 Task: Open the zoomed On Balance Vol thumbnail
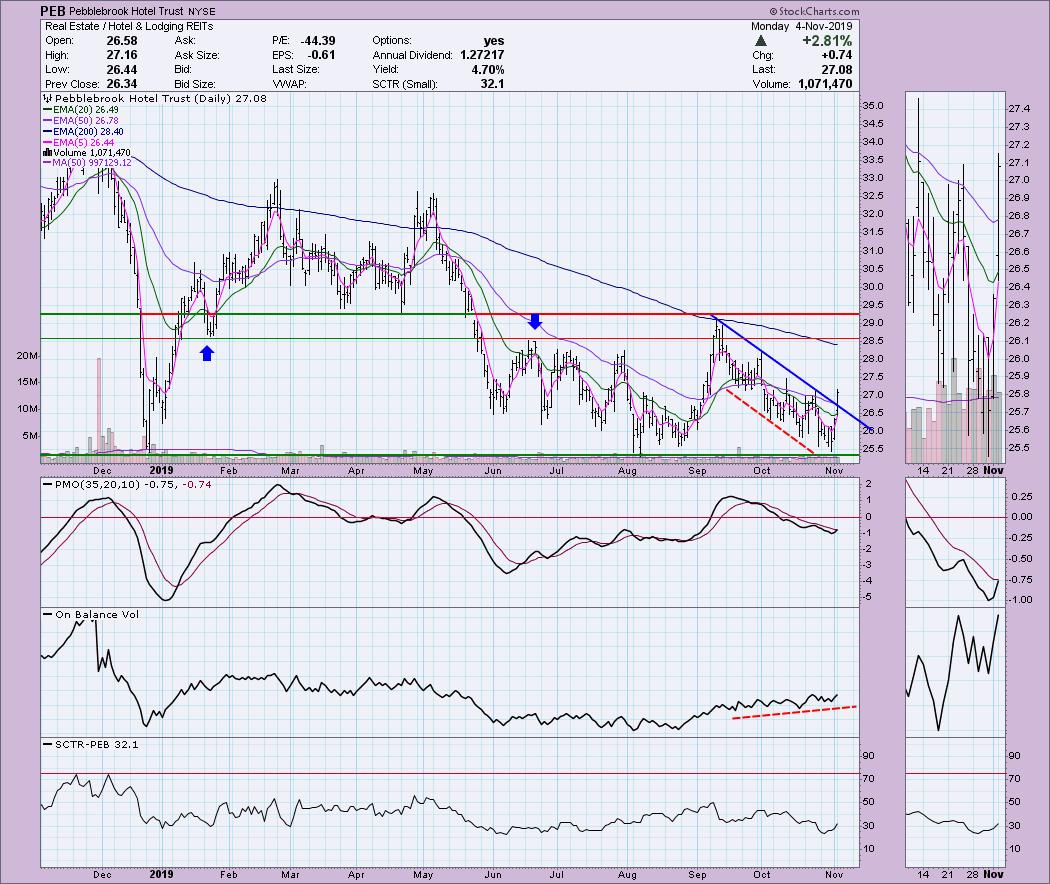pyautogui.click(x=956, y=672)
